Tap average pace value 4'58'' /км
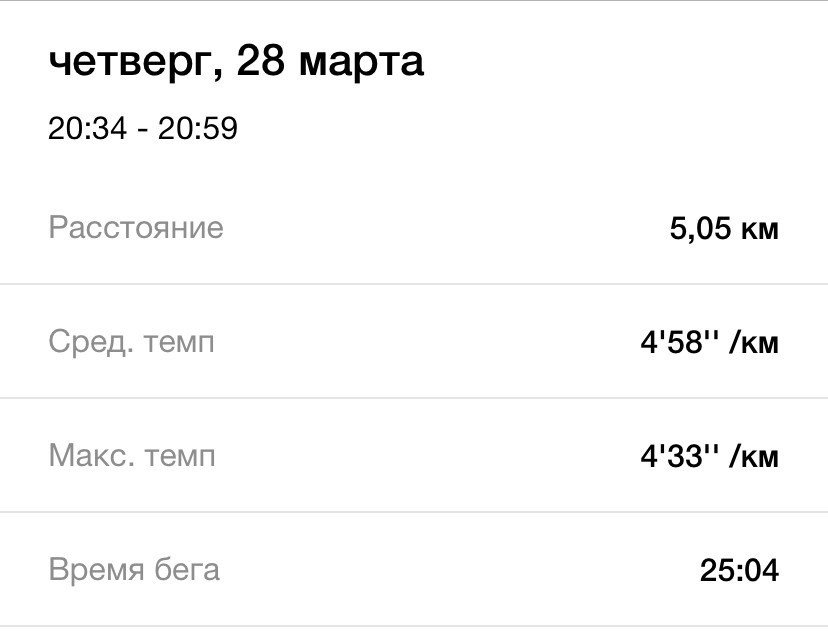The image size is (828, 636). point(710,342)
